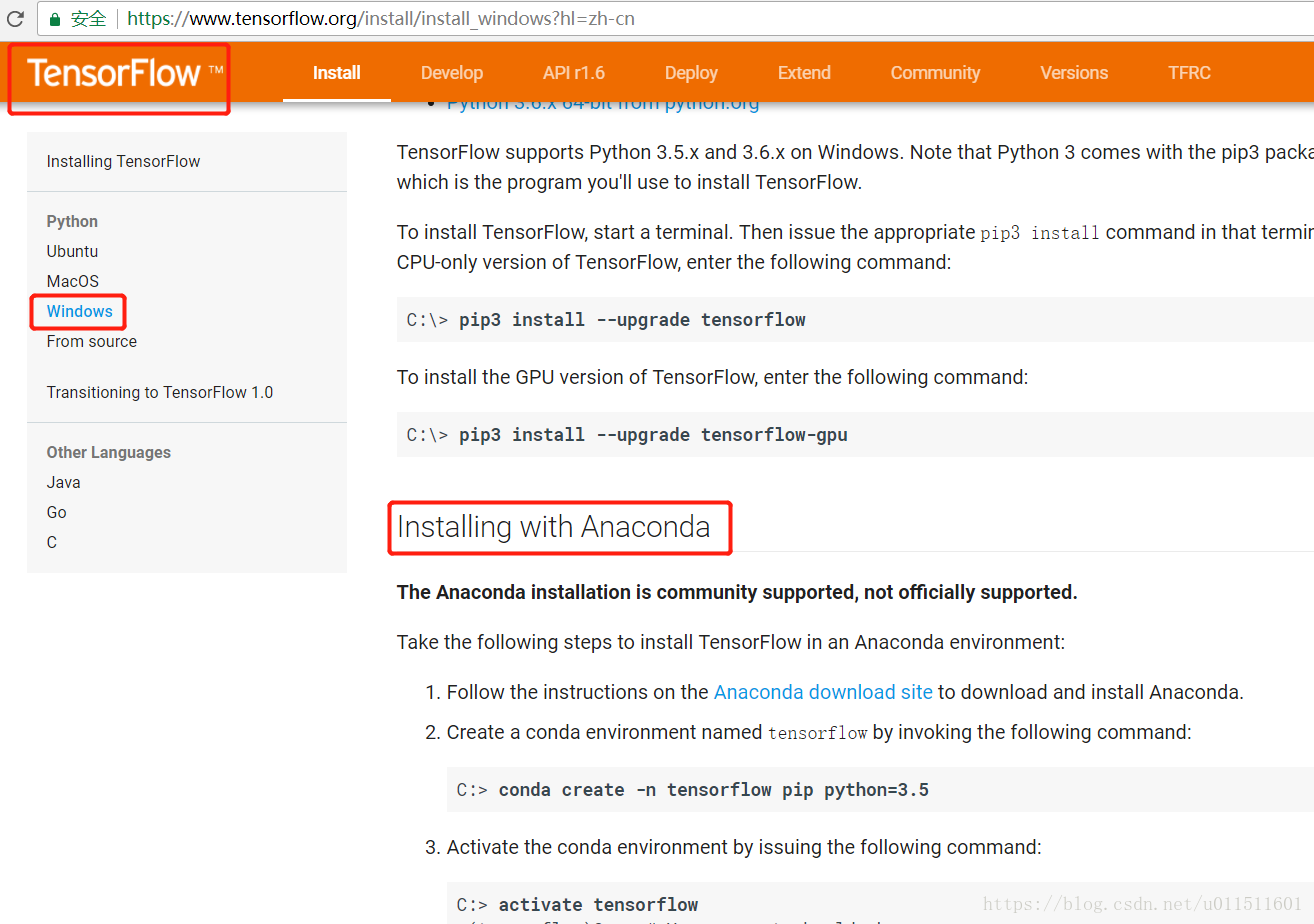Follow the Anaconda download site link

823,692
